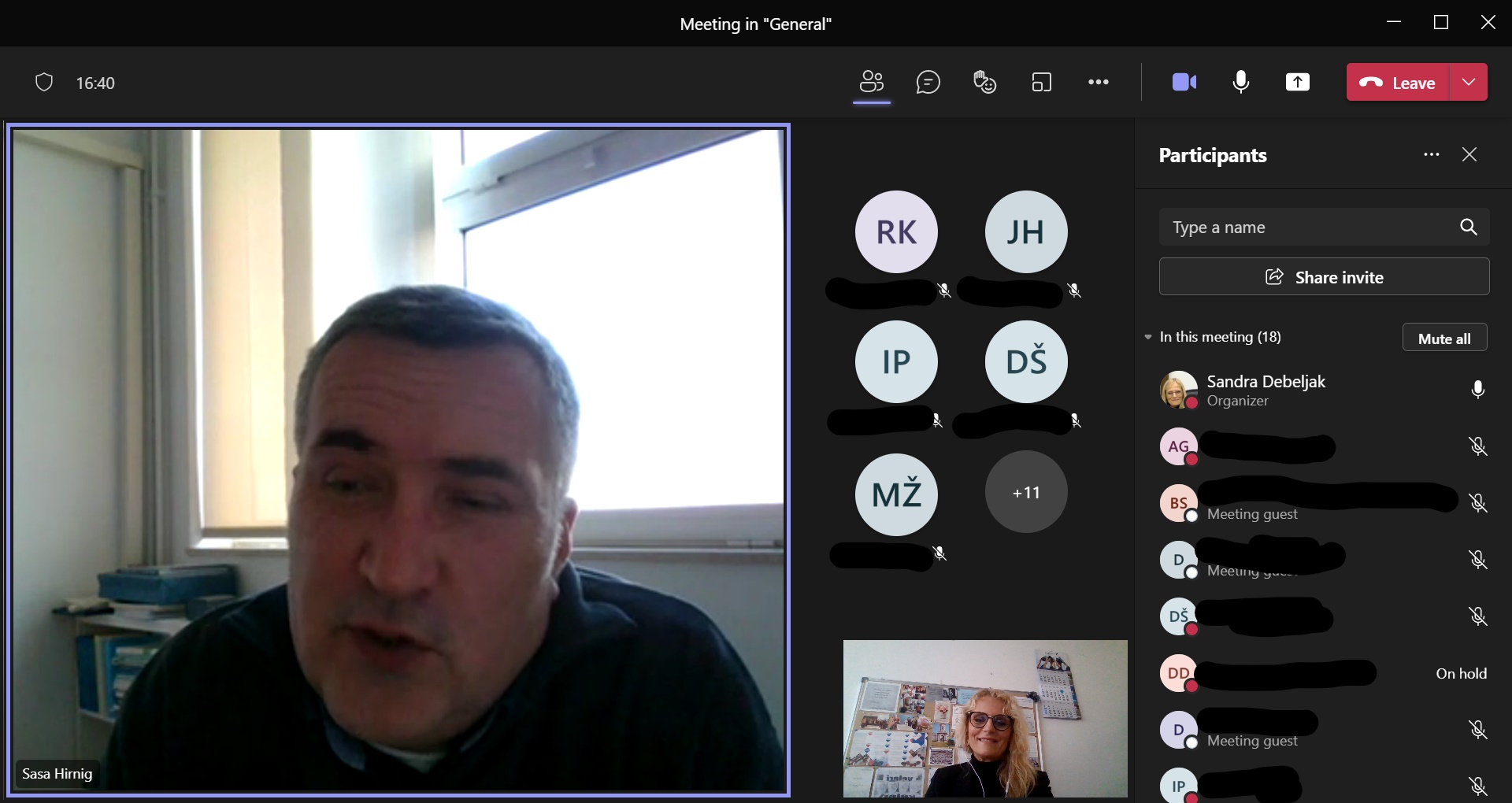1512x803 pixels.
Task: Click the search magnifier in participants panel
Action: 1468,227
